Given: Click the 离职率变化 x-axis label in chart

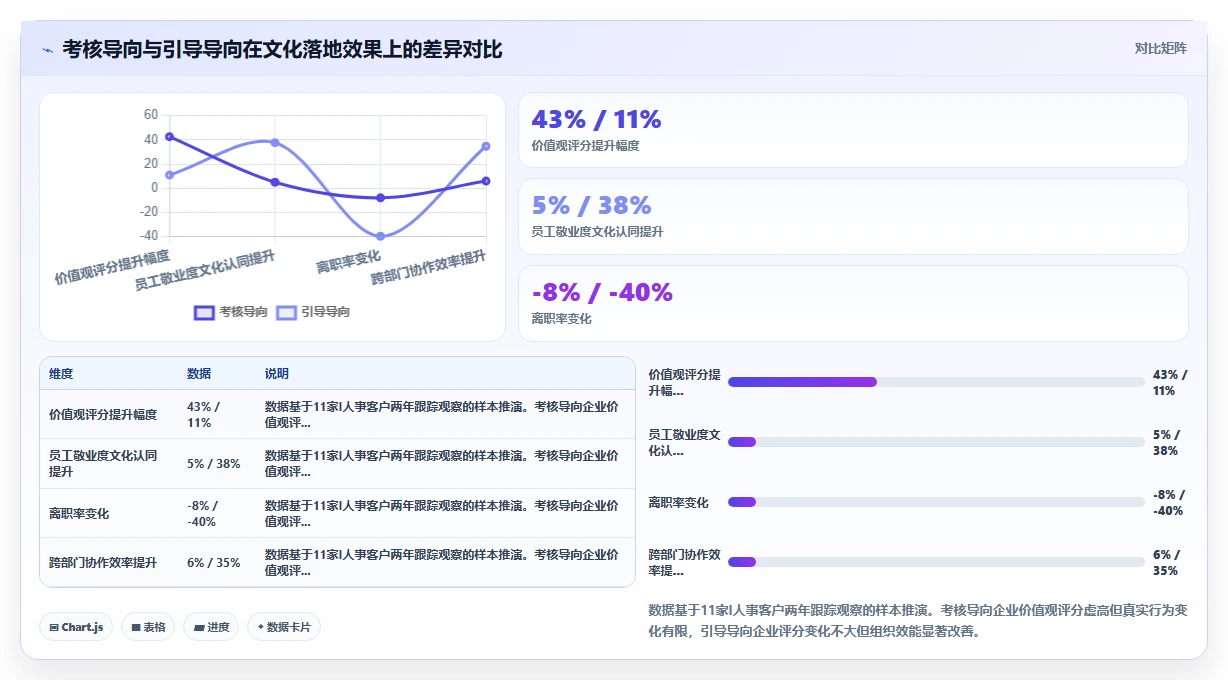Looking at the screenshot, I should [348, 263].
